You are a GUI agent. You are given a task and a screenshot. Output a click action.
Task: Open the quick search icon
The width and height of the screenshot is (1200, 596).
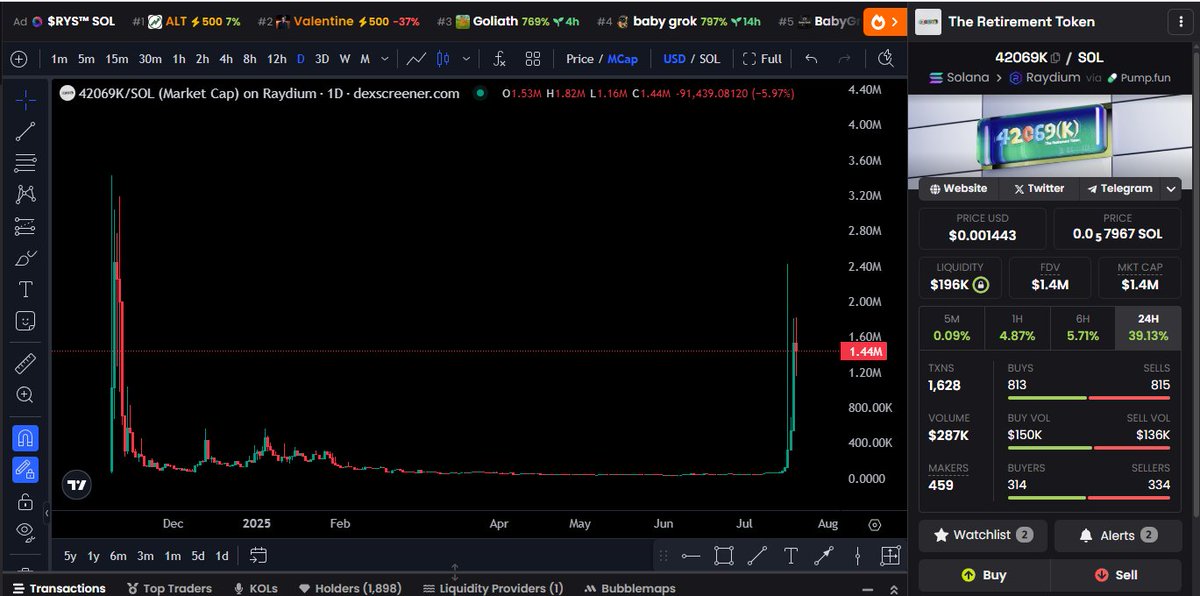point(885,59)
